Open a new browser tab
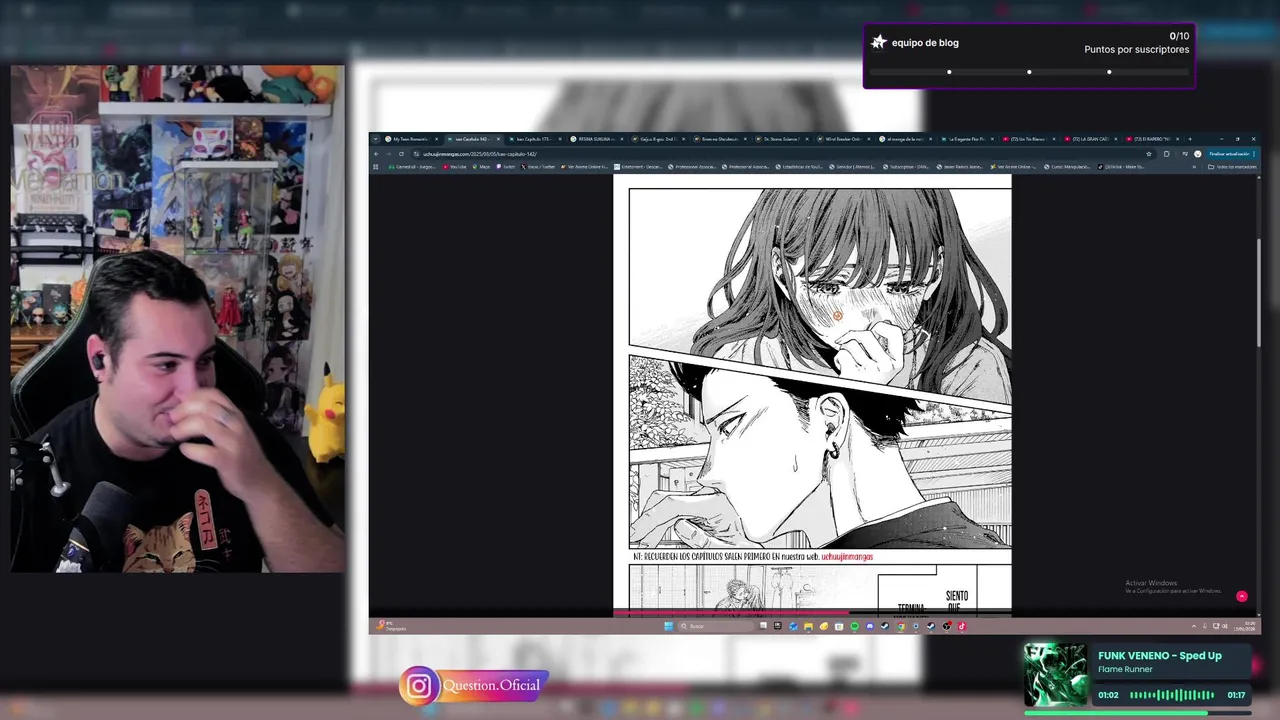Screen dimensions: 1280x720 pyautogui.click(x=1190, y=139)
